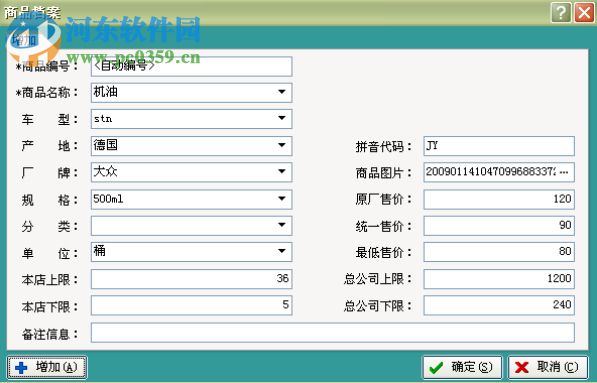Click the 总公司上限 field with 1200
597x383 pixels.
coord(499,279)
